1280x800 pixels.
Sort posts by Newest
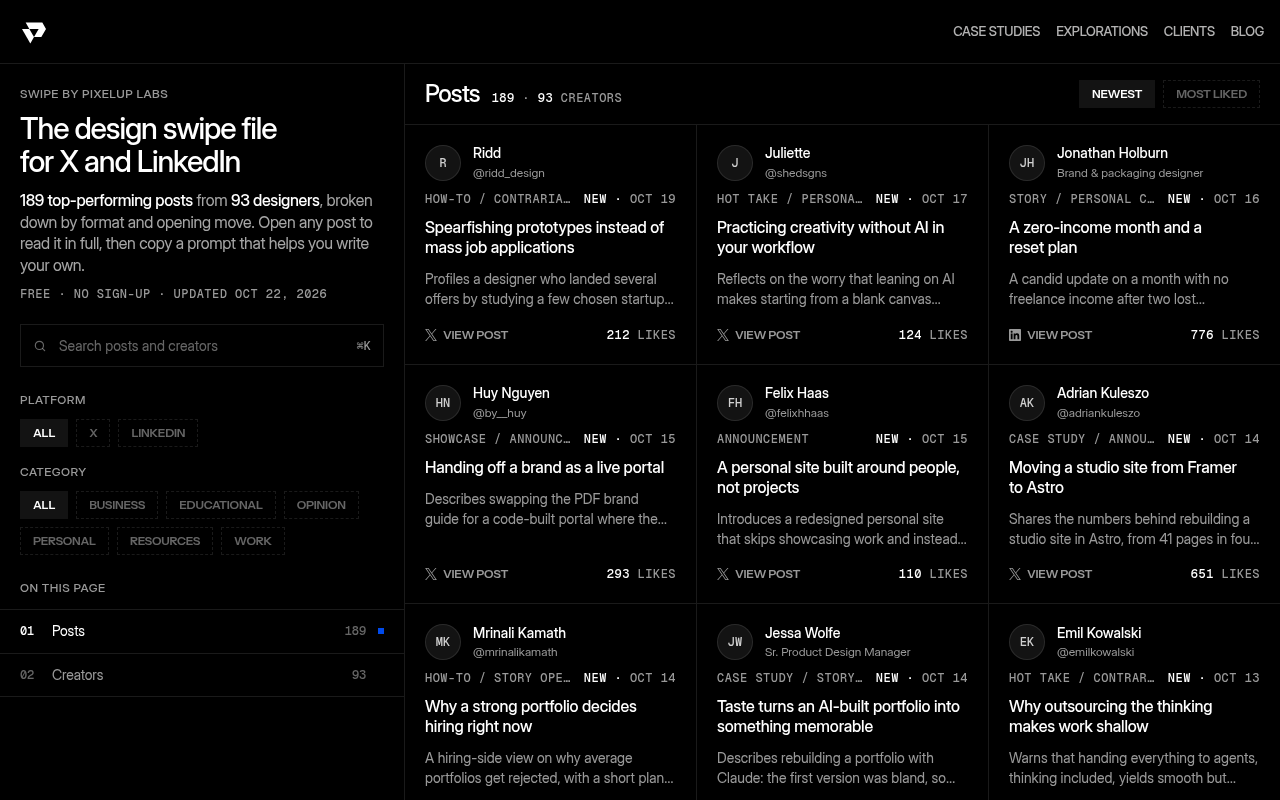(1117, 94)
